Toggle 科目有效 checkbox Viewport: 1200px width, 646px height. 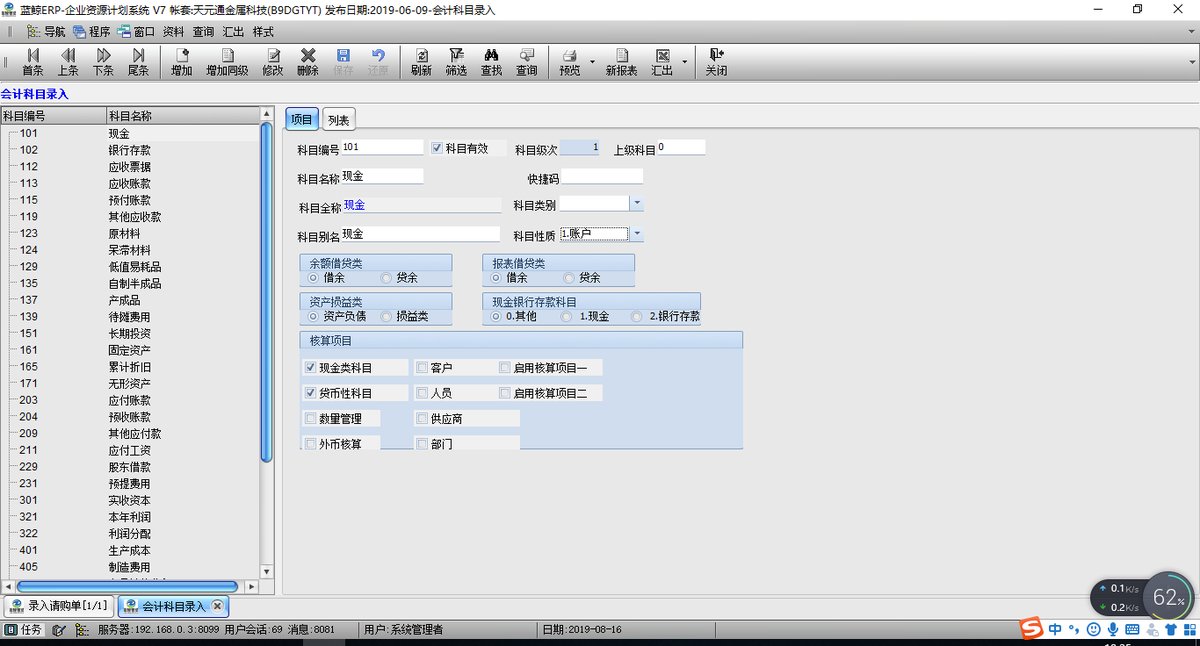point(437,148)
